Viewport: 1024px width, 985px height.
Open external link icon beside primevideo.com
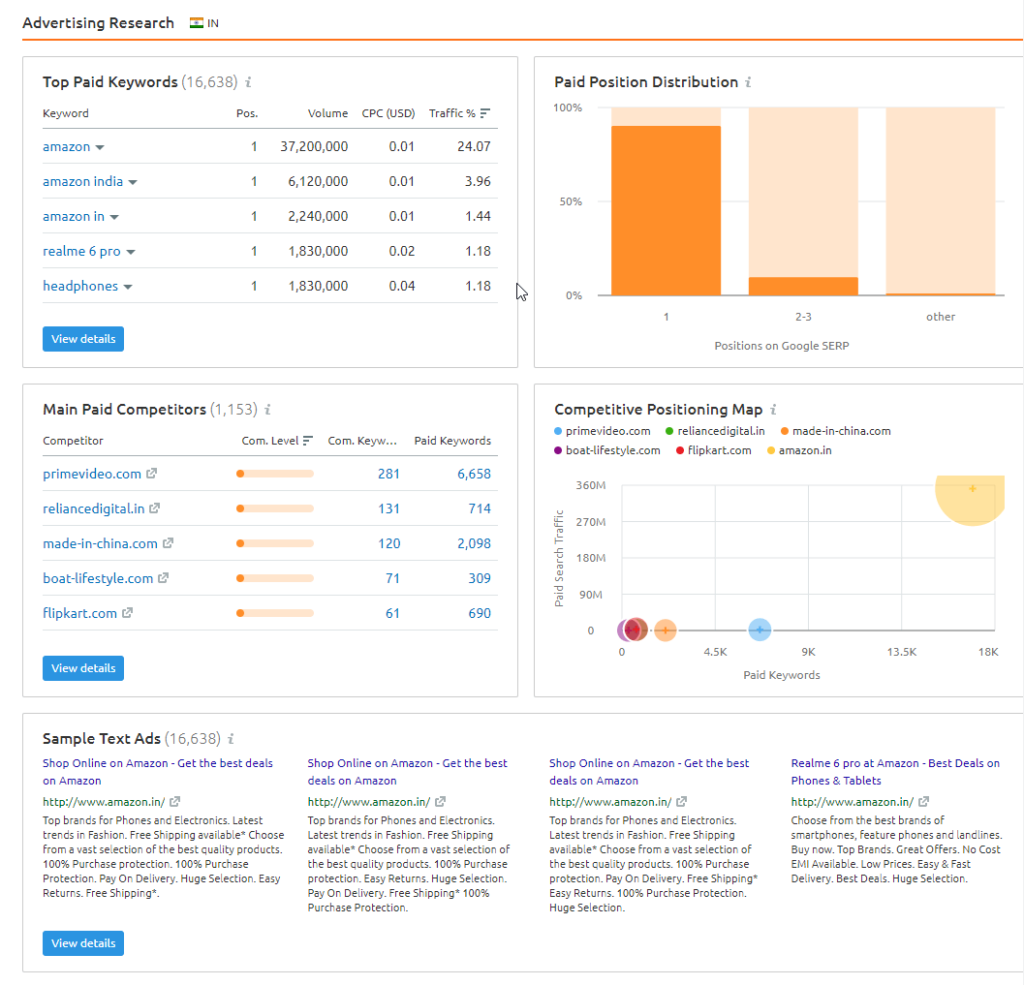pos(152,474)
